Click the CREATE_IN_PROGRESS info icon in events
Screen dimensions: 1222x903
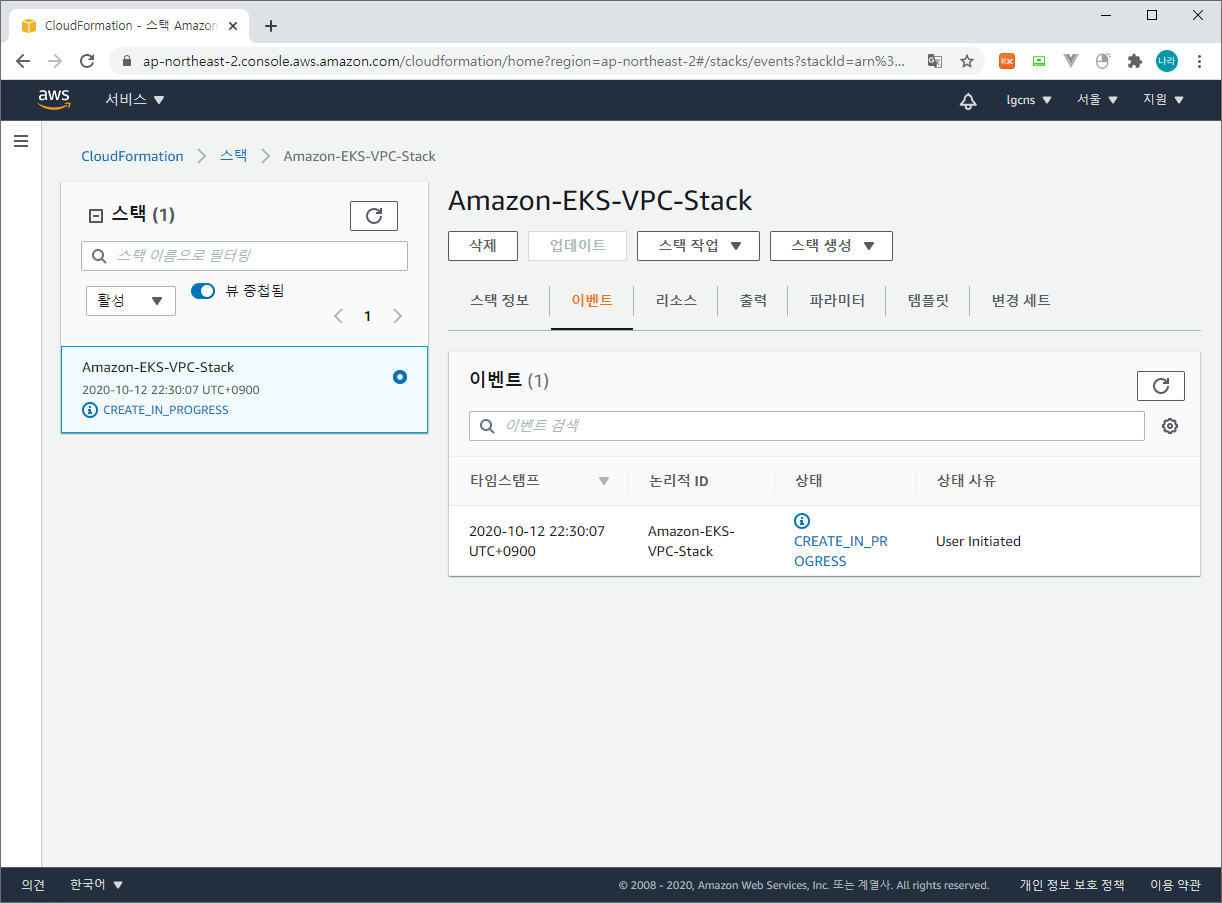801,521
